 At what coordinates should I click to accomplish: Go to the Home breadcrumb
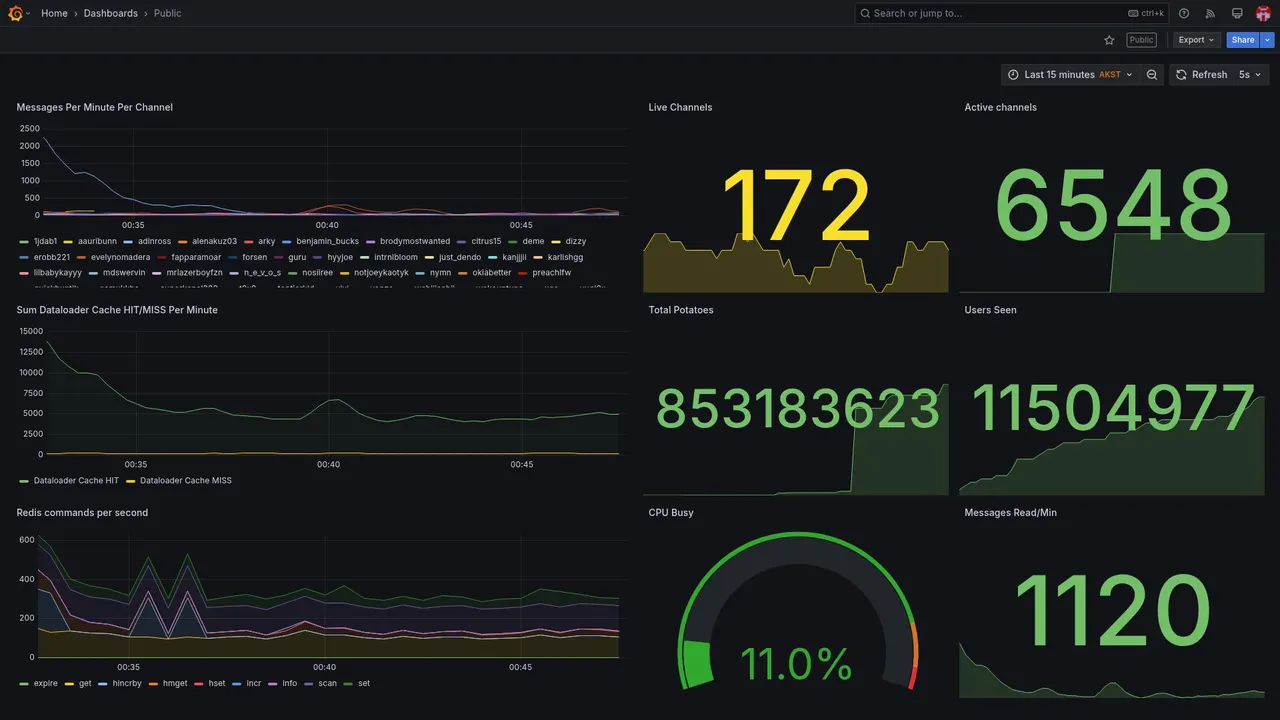(x=54, y=13)
